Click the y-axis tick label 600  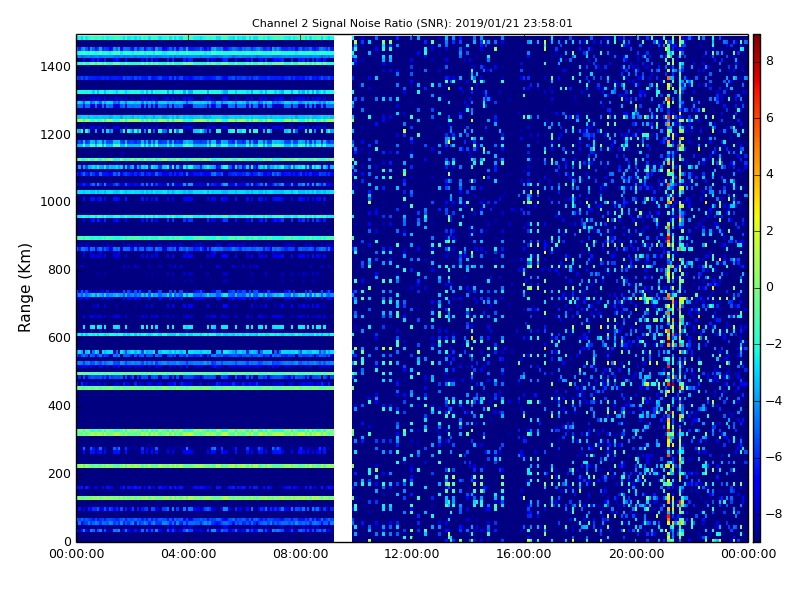pyautogui.click(x=59, y=338)
